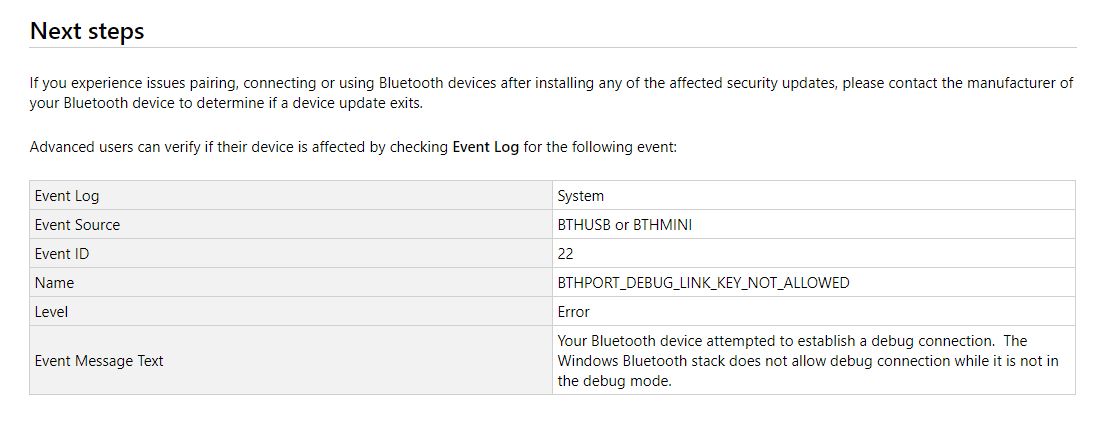Viewport: 1097px width, 435px height.
Task: Select the "Event Log" table row label
Action: tap(67, 196)
